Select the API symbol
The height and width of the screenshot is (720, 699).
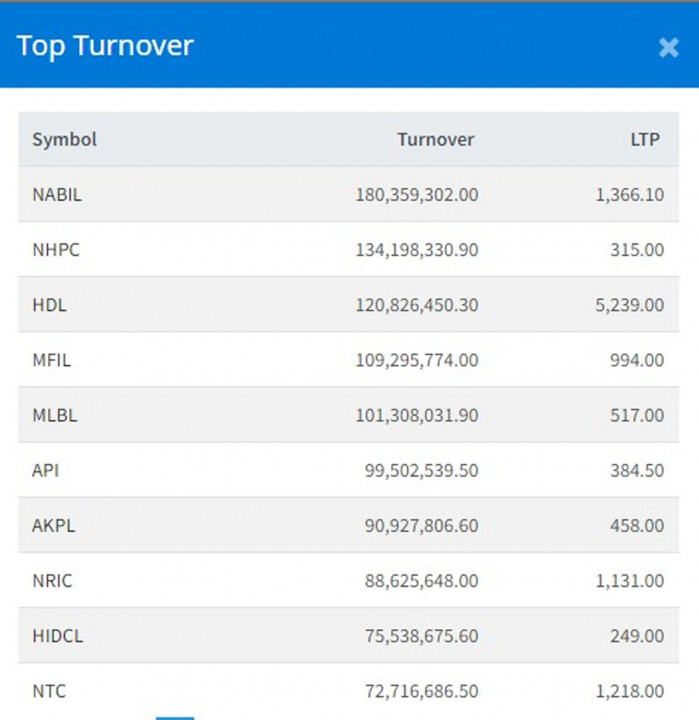point(46,470)
